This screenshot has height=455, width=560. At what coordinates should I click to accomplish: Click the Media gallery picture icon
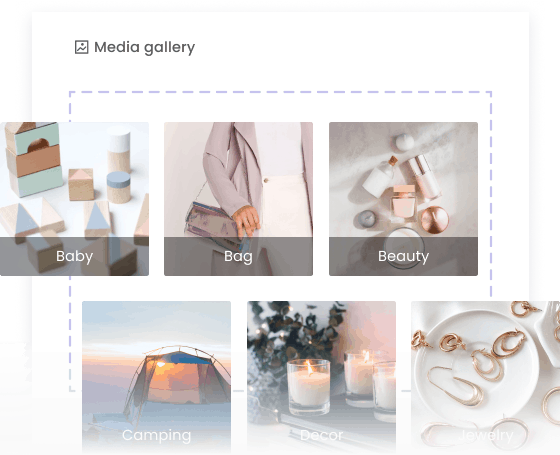click(x=81, y=47)
